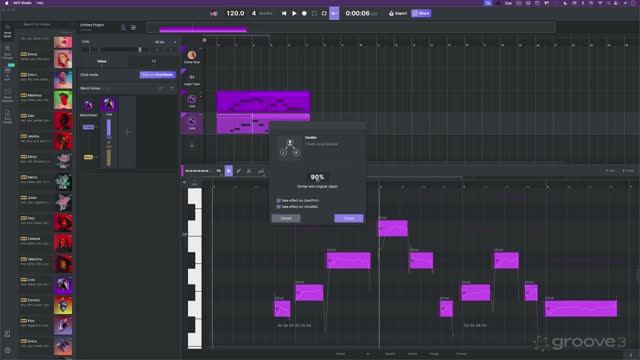Screen dimensions: 640x360
Task: Change the time signature value 4
Action: pos(254,13)
